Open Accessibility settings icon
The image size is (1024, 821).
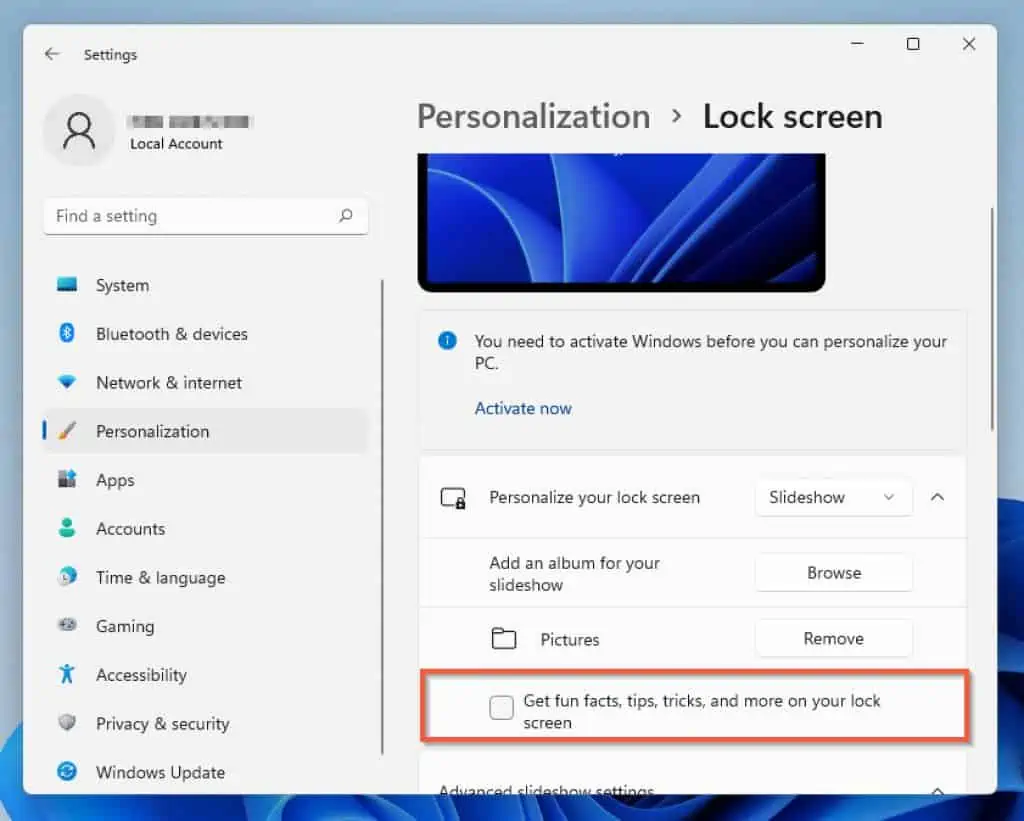[x=66, y=675]
